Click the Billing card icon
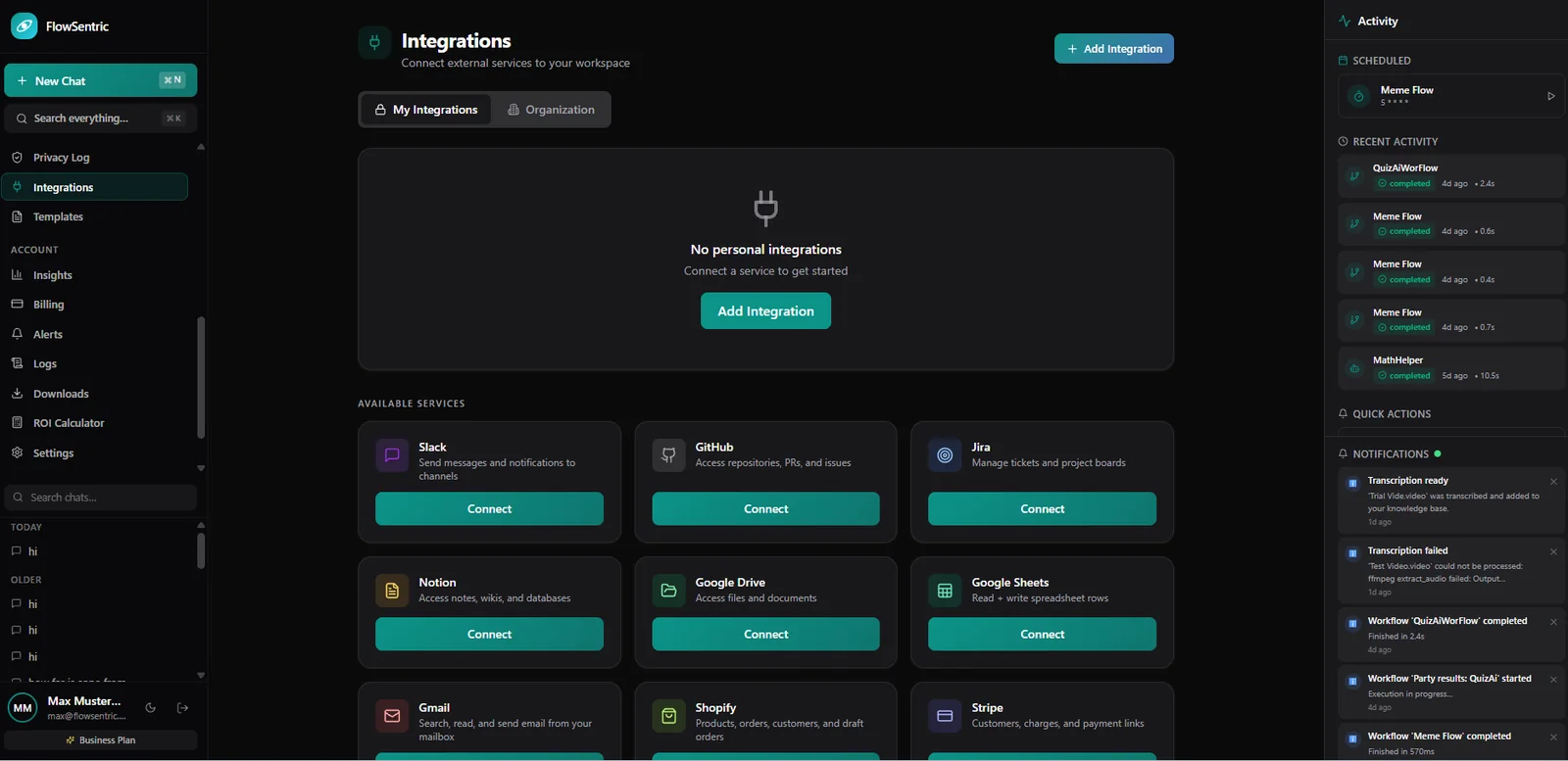This screenshot has height=761, width=1568. point(17,305)
